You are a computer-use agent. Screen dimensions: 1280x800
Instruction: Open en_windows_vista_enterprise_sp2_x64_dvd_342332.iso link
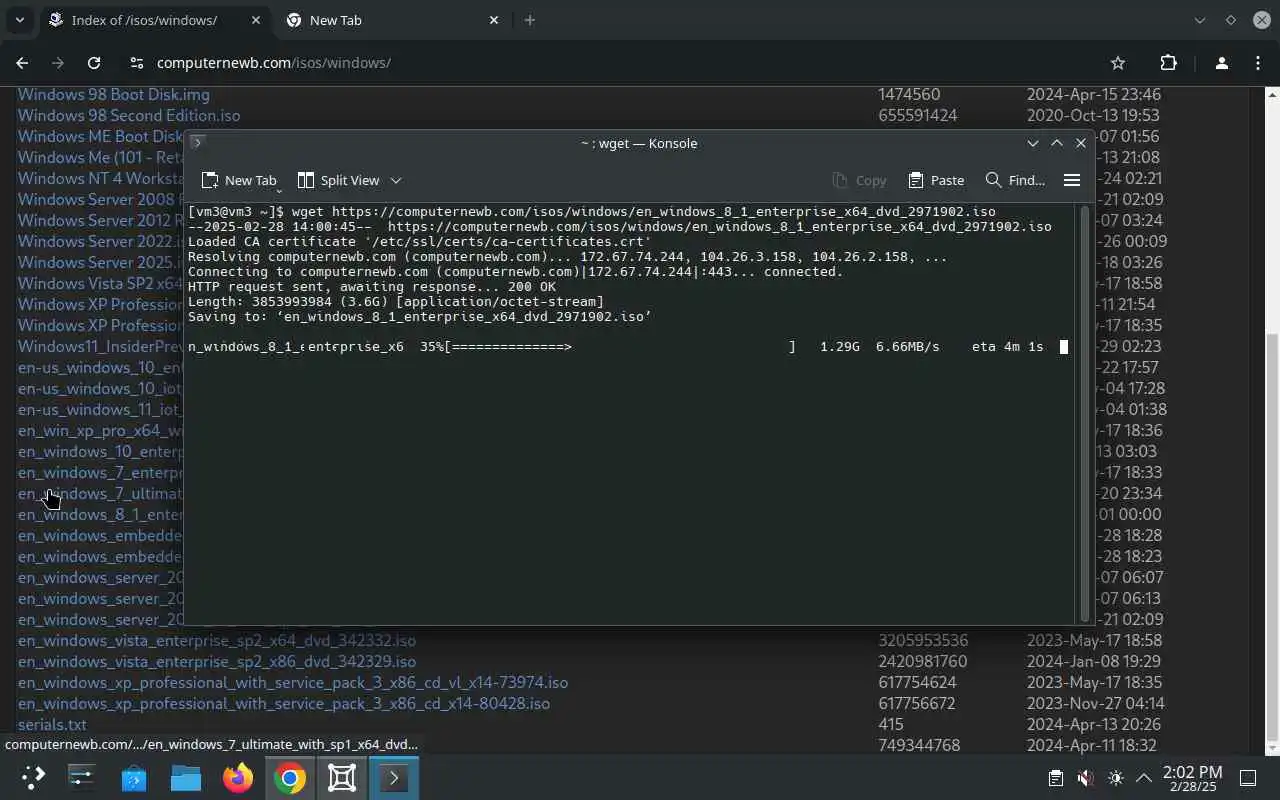click(217, 640)
